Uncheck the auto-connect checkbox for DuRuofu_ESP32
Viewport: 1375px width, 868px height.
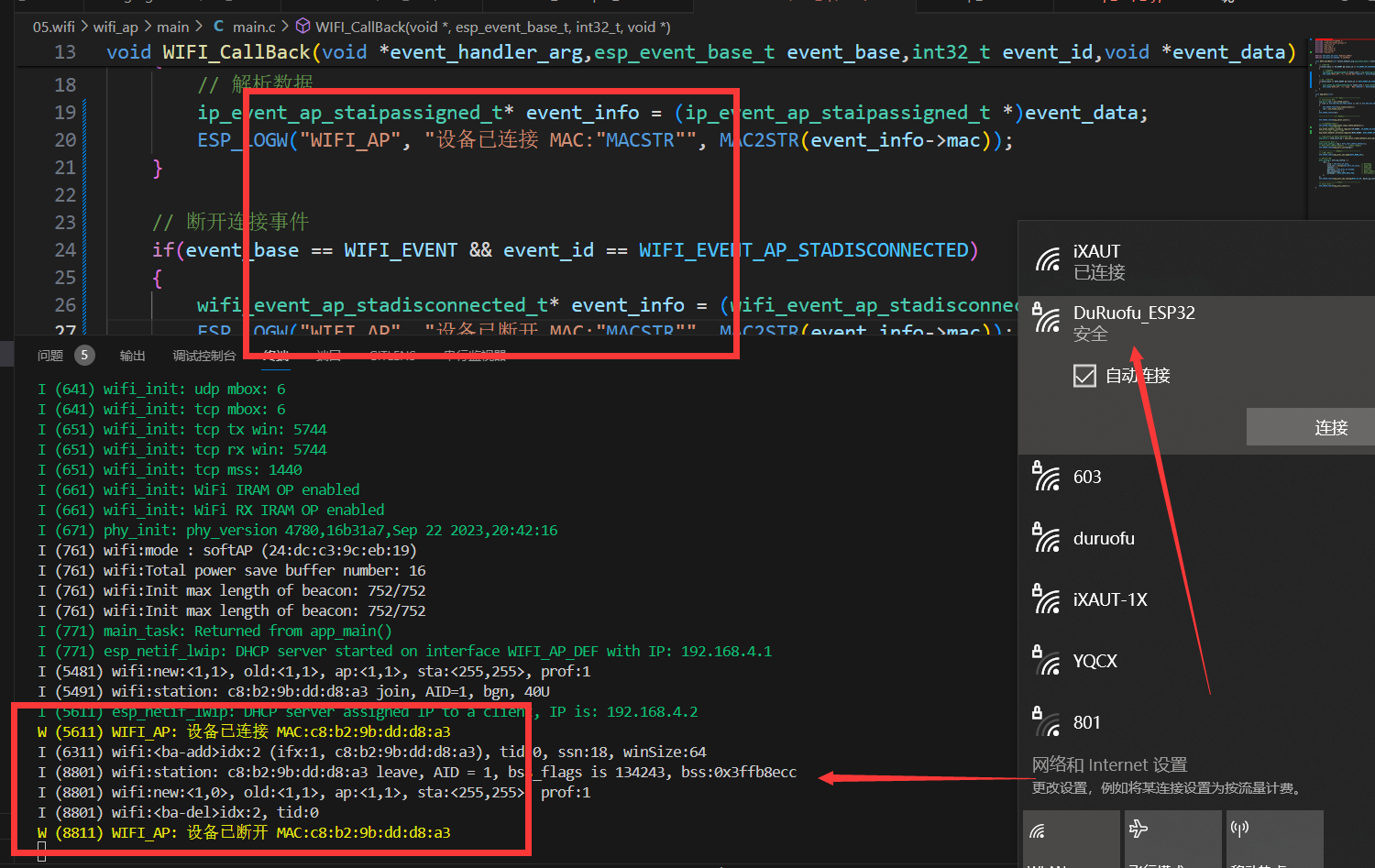[1084, 376]
